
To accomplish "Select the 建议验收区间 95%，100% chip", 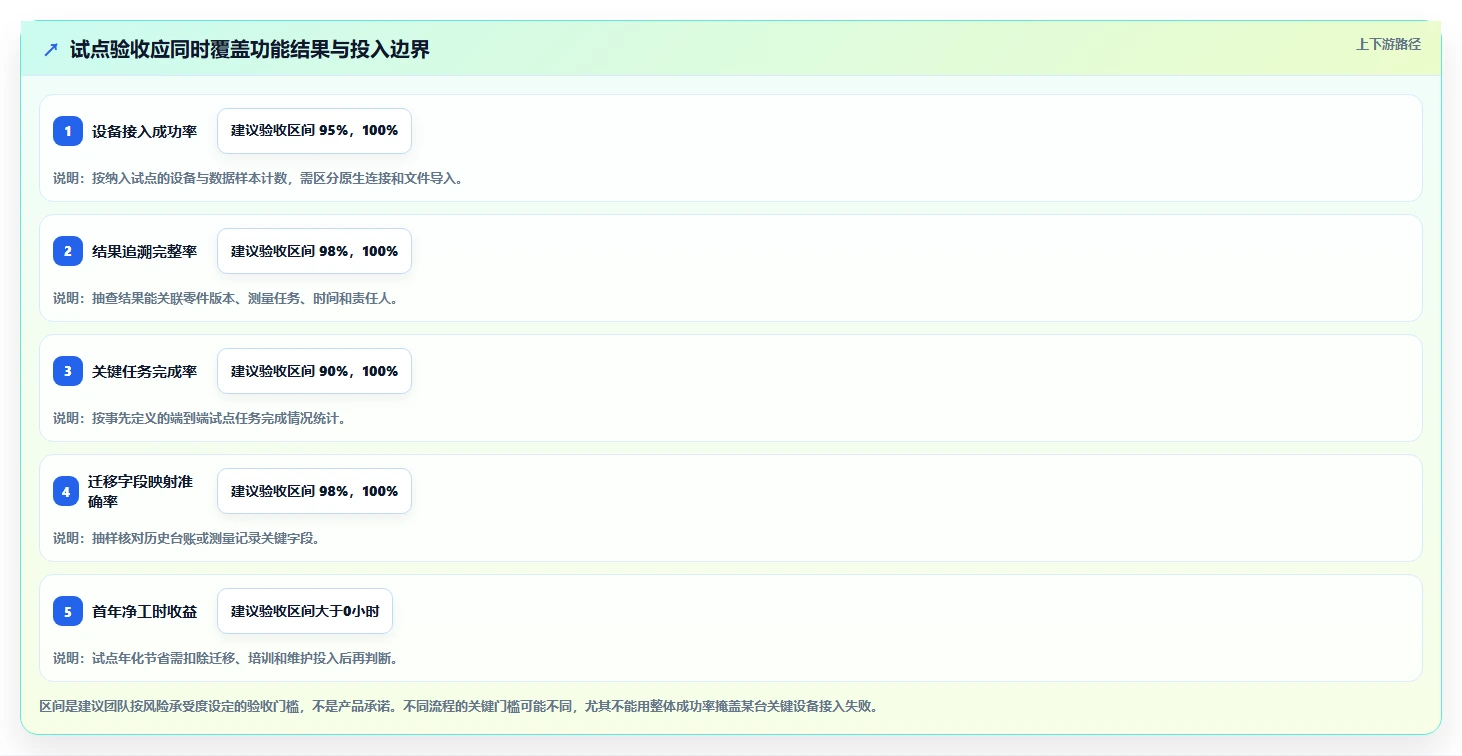I will (x=314, y=131).
